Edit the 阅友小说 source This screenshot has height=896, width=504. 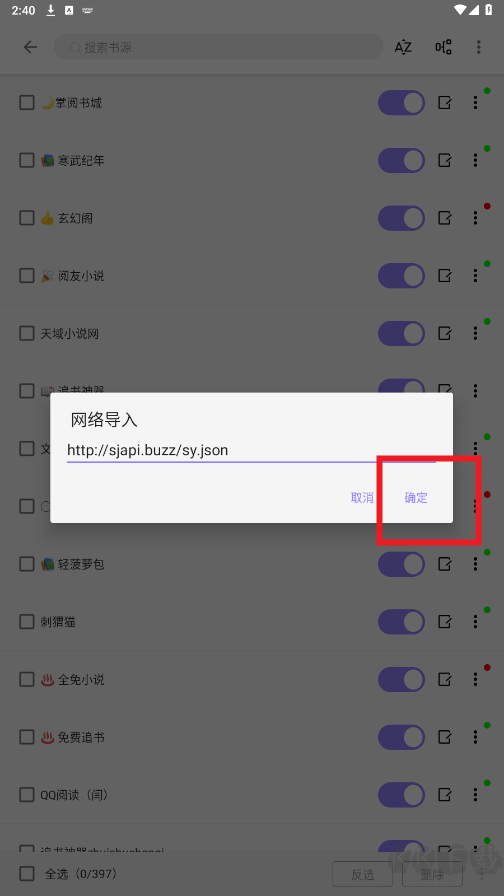point(445,276)
